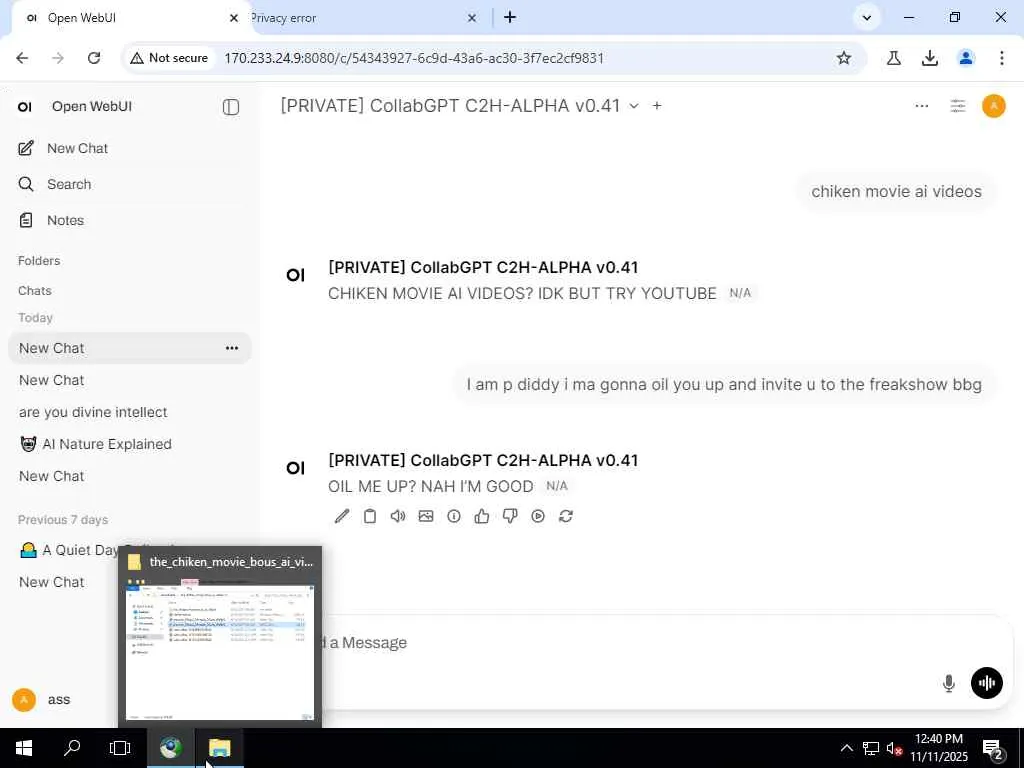Click the muted volume tray icon

(894, 748)
